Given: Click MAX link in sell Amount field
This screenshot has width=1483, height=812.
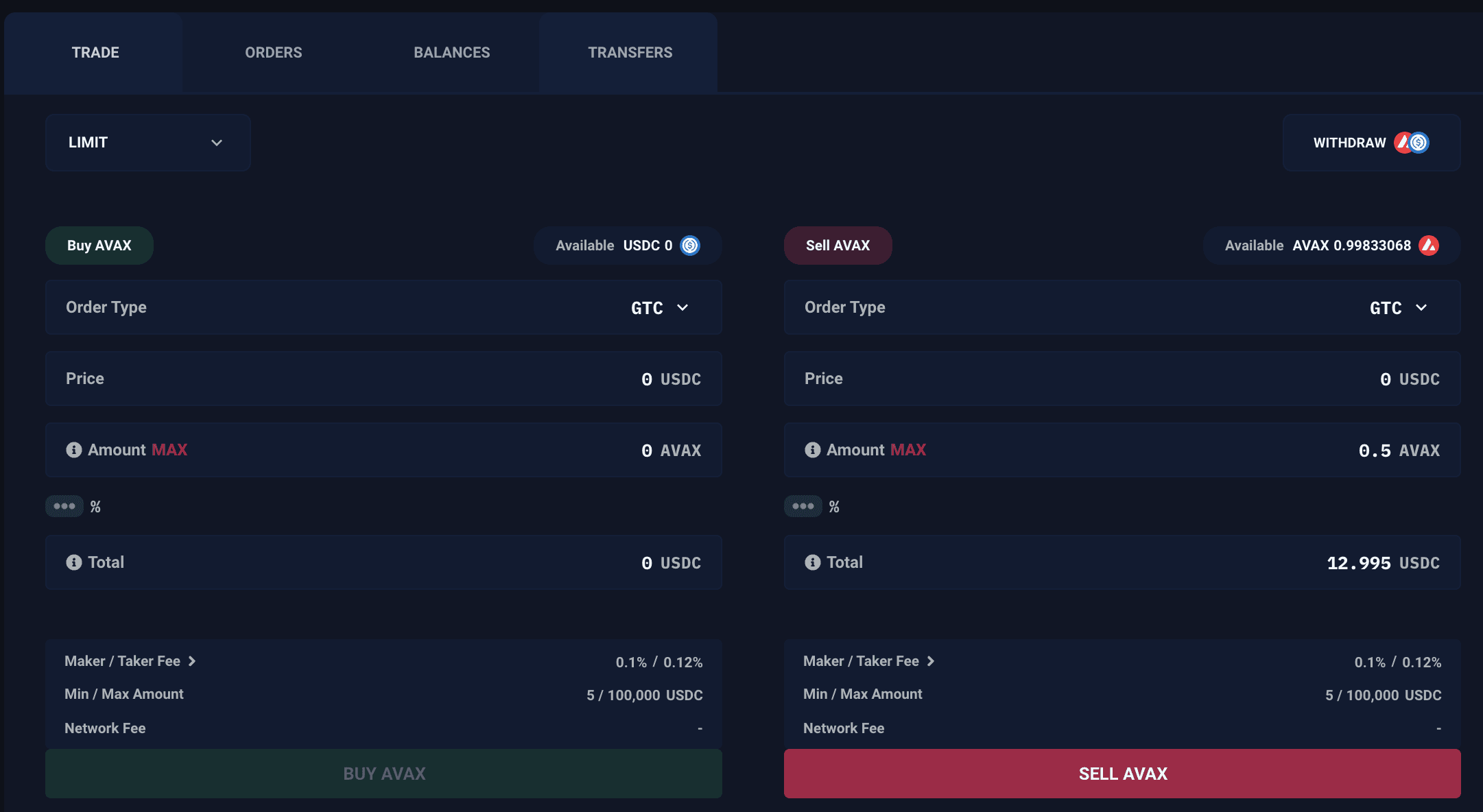Looking at the screenshot, I should [x=907, y=450].
